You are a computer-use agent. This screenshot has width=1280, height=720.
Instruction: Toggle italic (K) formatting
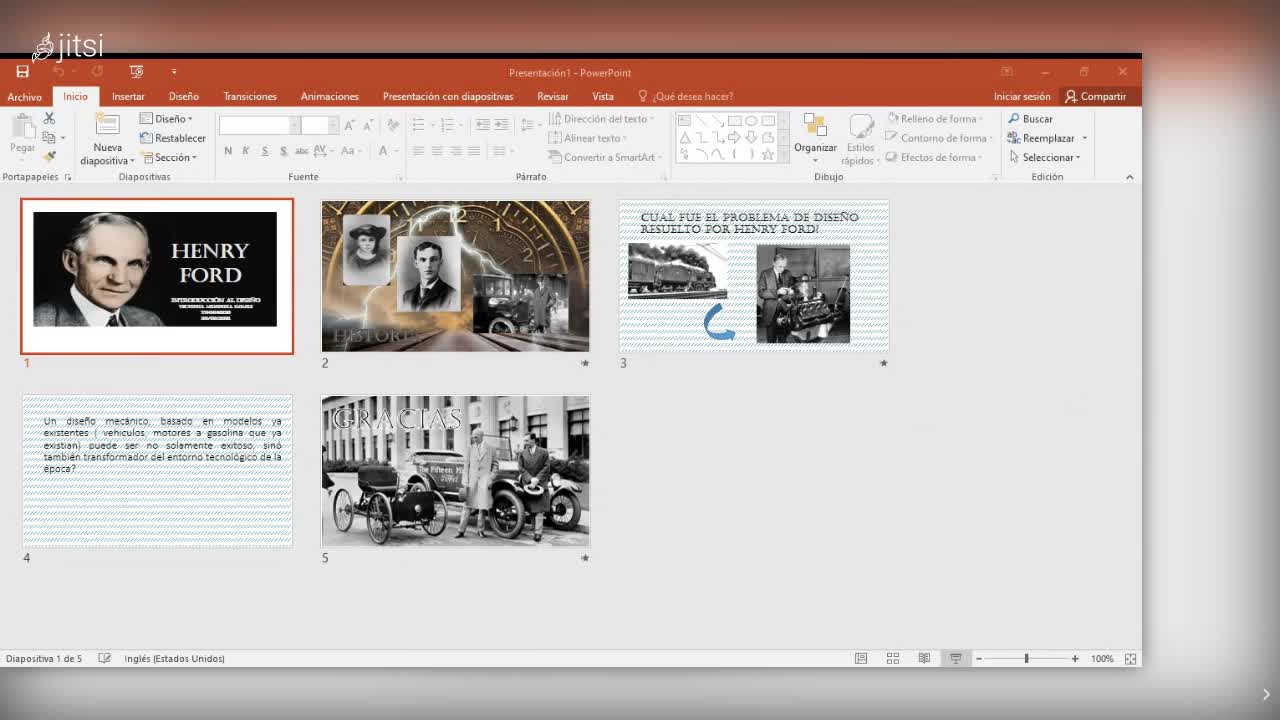click(246, 151)
